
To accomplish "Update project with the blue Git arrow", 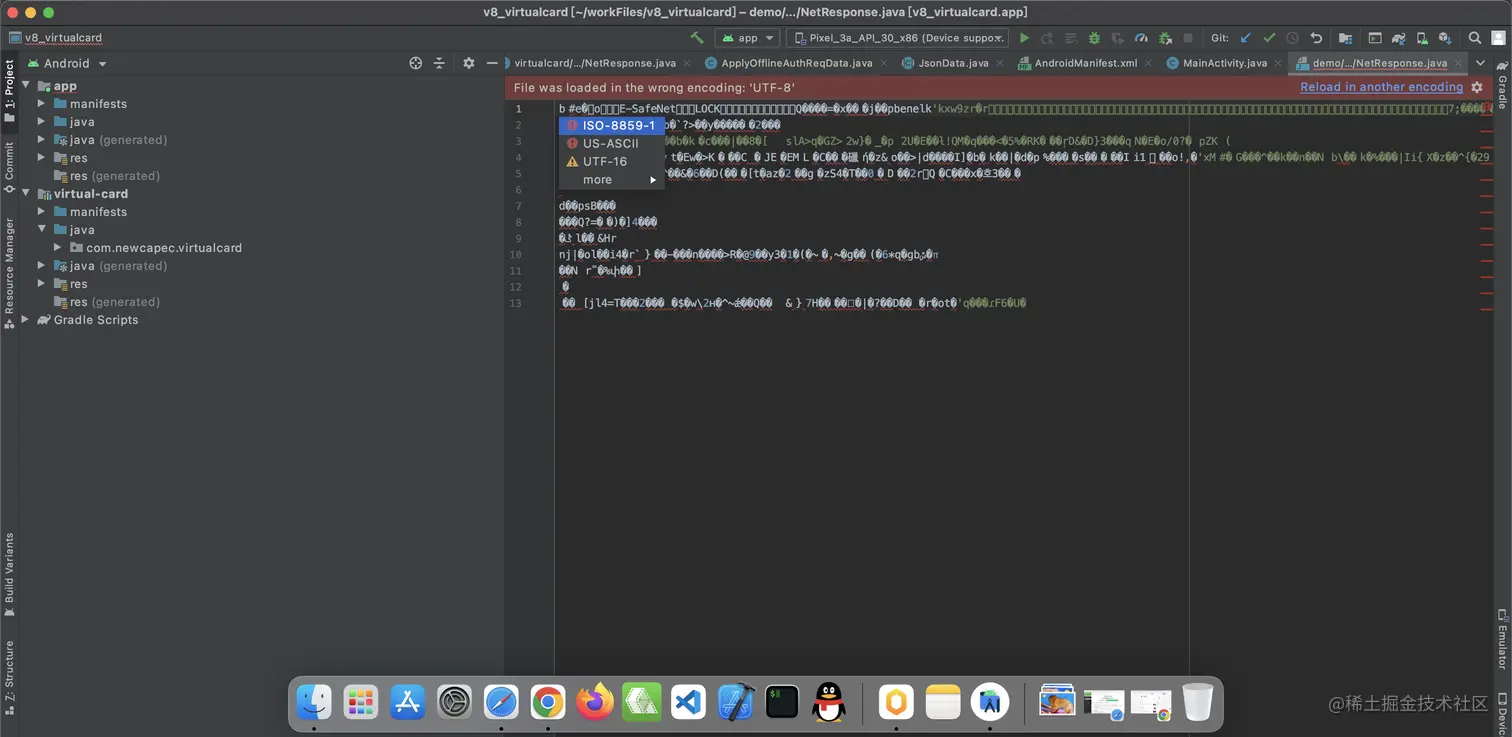I will [1245, 38].
